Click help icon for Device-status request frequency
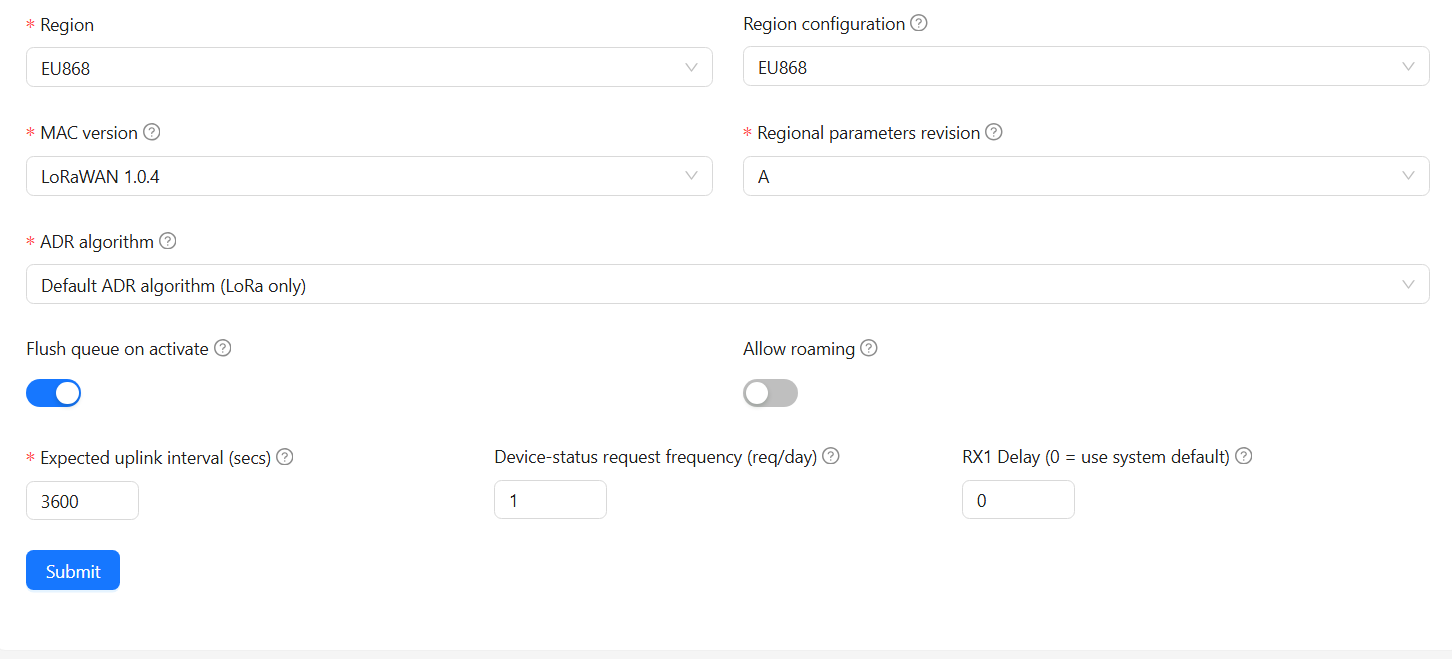Viewport: 1452px width, 659px height. click(830, 456)
